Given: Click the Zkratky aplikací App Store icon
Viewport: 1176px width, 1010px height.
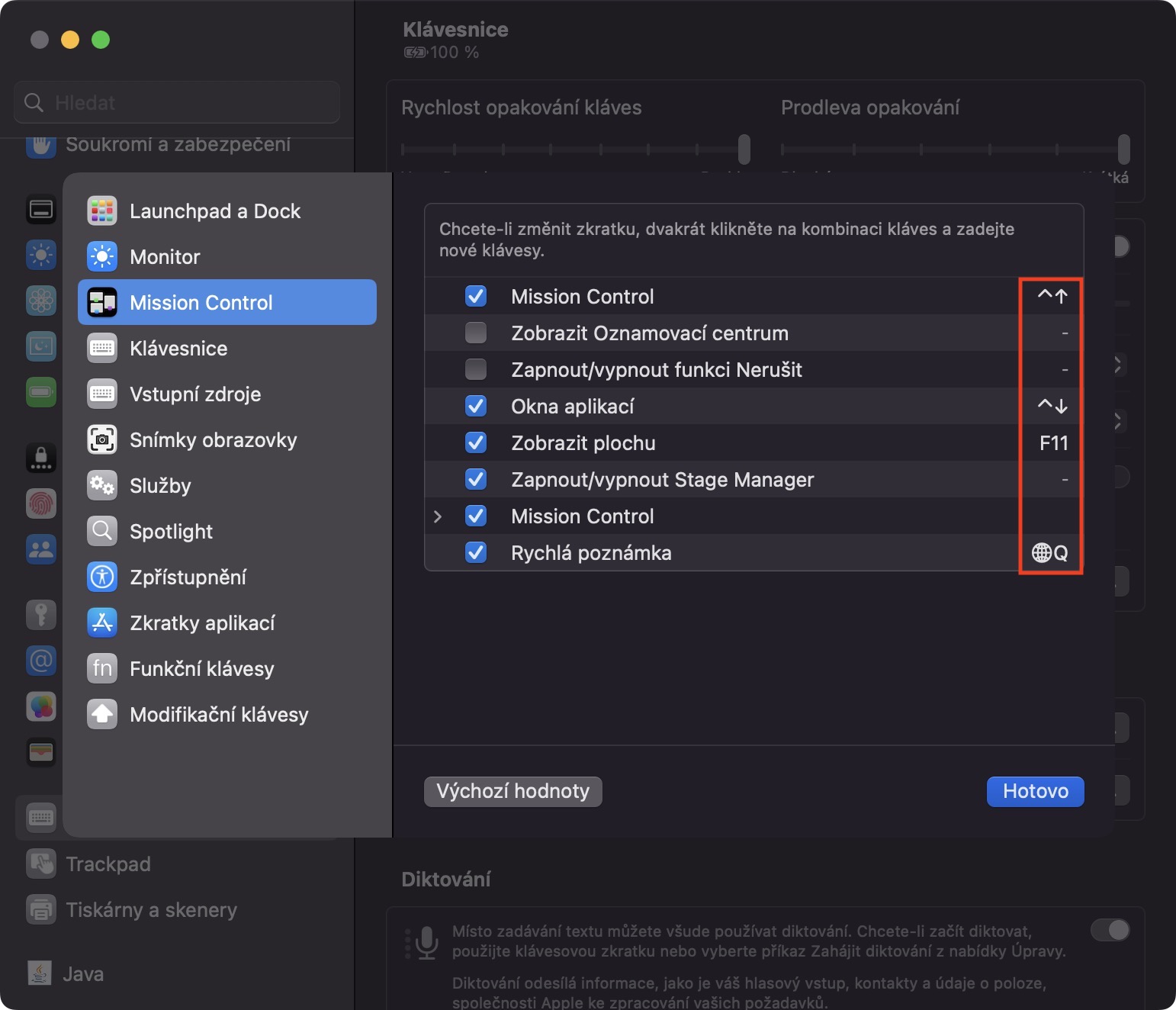Looking at the screenshot, I should click(102, 623).
